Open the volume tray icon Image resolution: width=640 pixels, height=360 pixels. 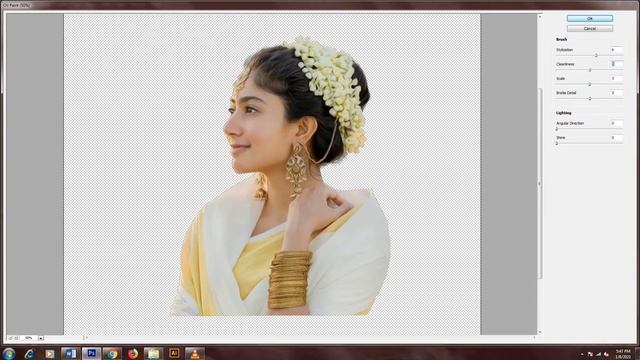click(606, 354)
